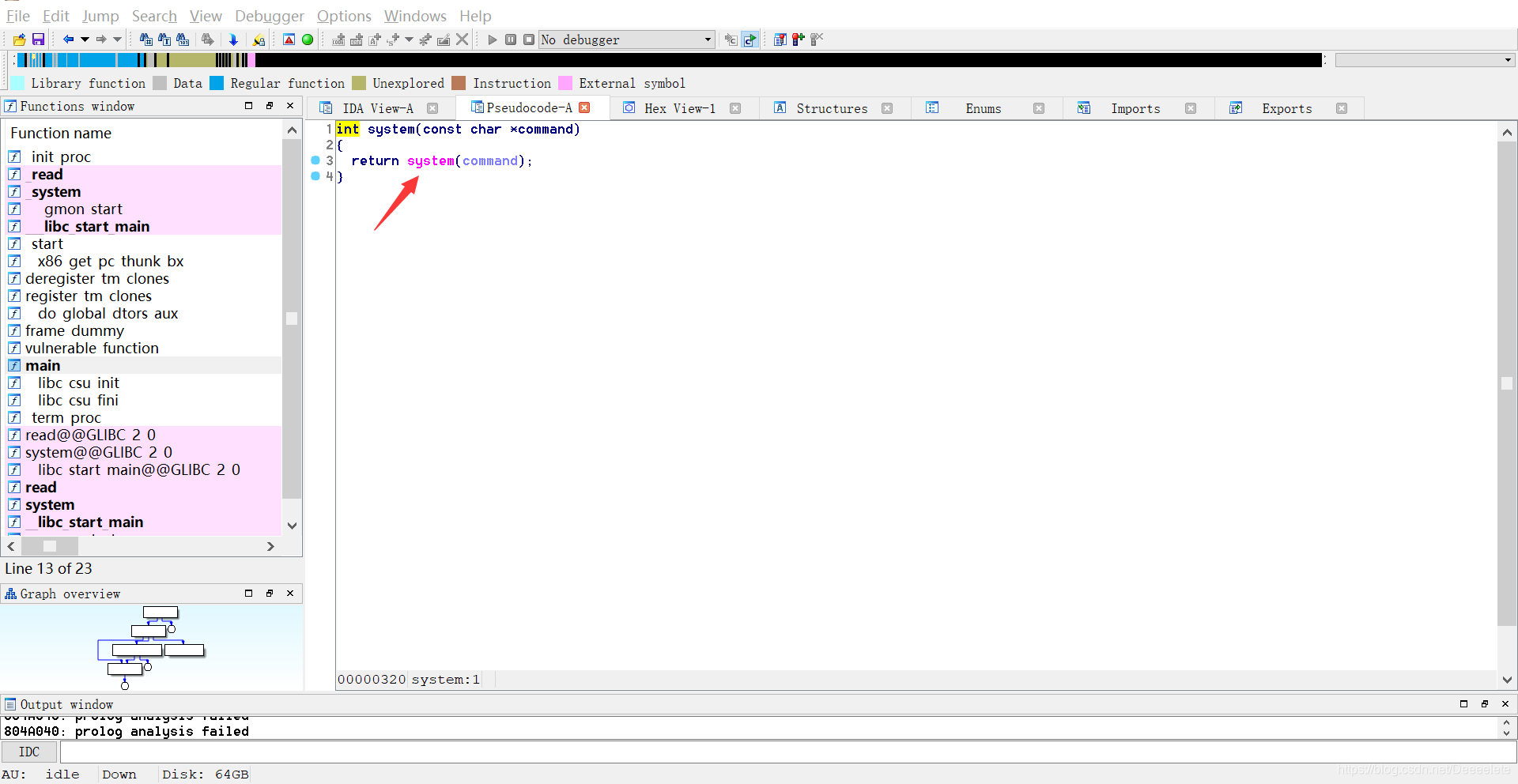Screen dimensions: 1518x784
Task: Select start in the Functions list
Action: (x=47, y=243)
